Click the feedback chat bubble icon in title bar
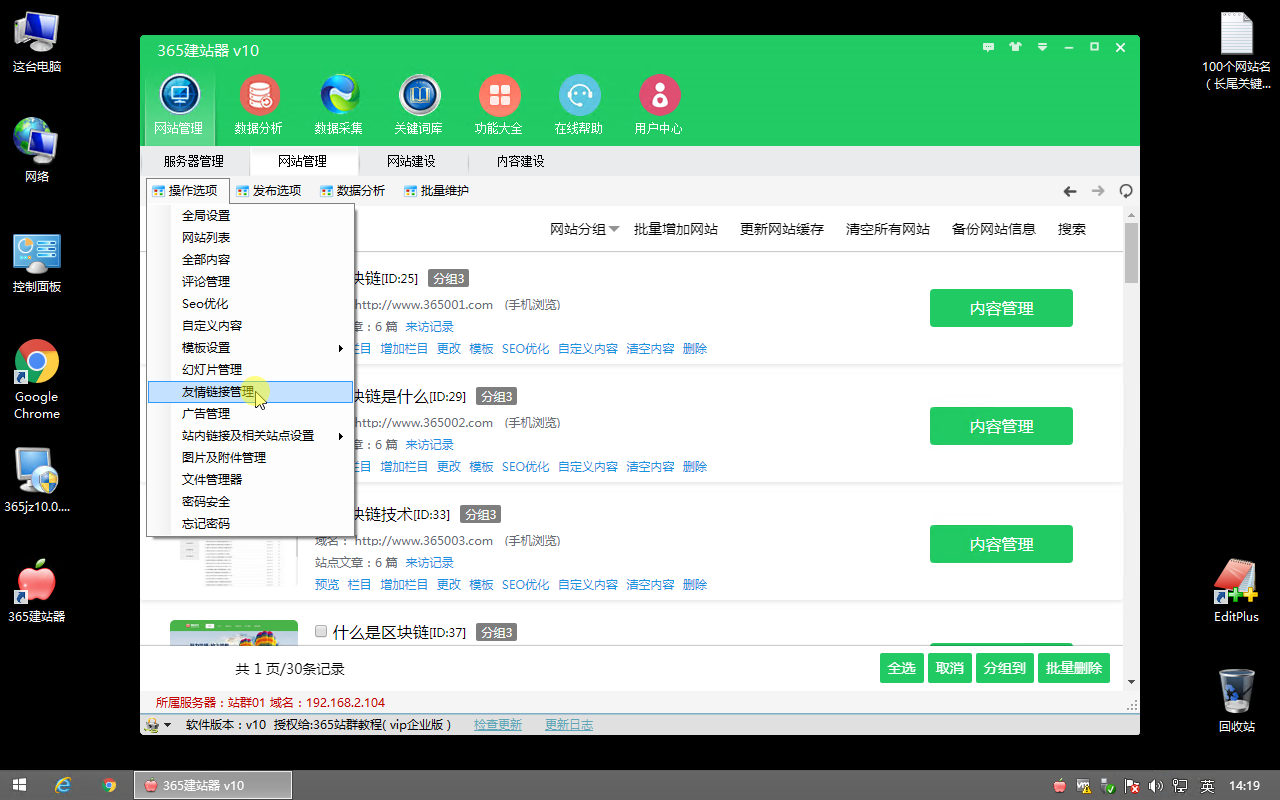 (x=989, y=47)
